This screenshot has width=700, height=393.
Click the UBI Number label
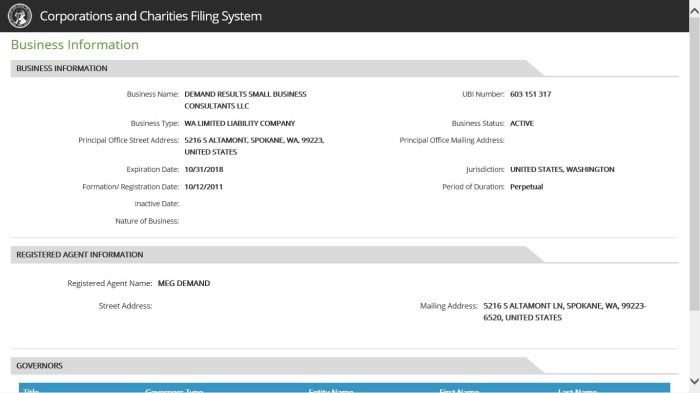click(483, 94)
